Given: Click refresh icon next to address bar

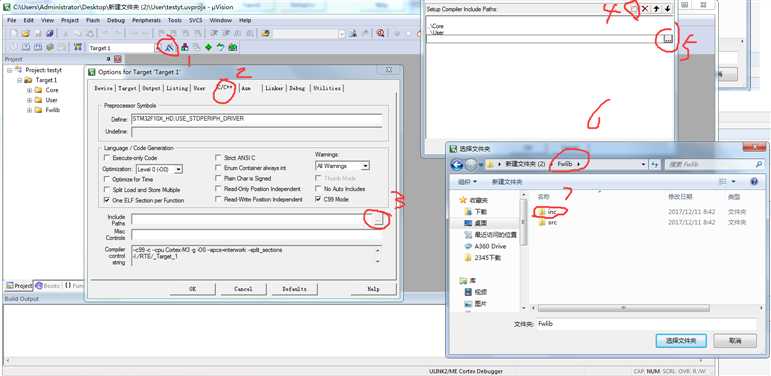Looking at the screenshot, I should 655,164.
